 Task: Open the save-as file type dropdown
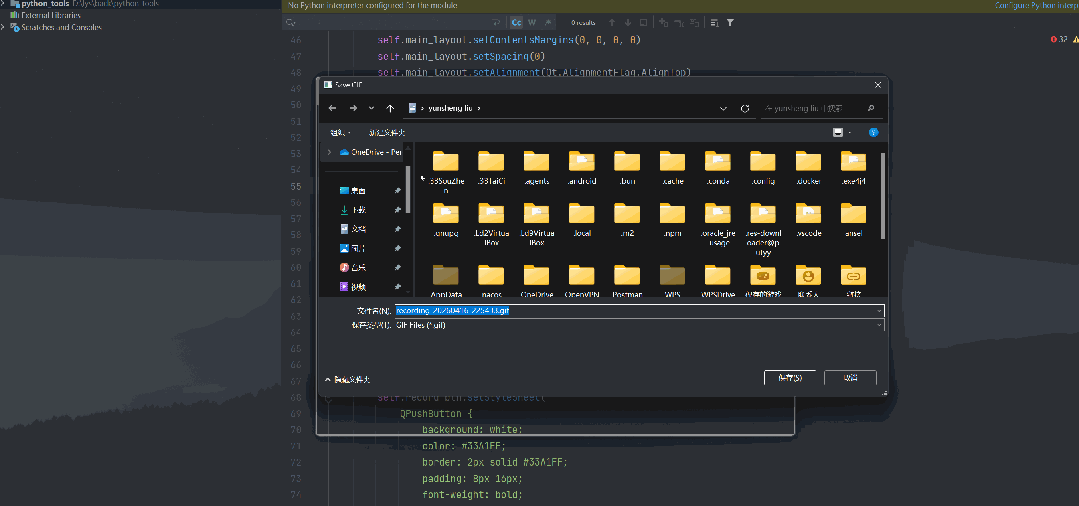coord(640,325)
